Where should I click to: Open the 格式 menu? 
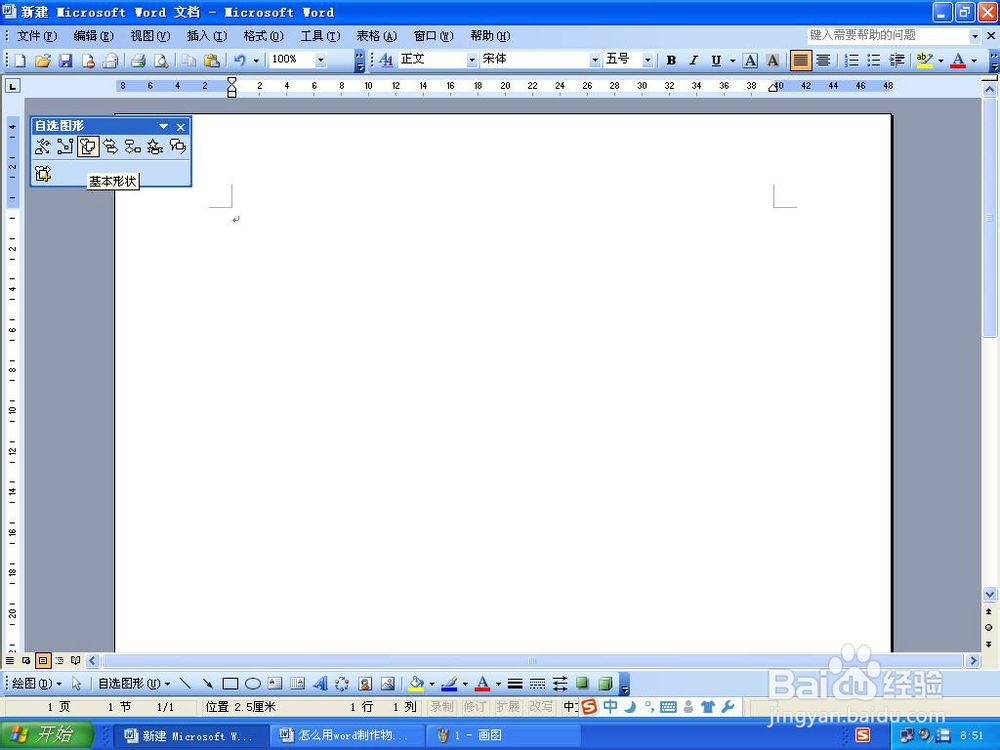click(x=263, y=36)
